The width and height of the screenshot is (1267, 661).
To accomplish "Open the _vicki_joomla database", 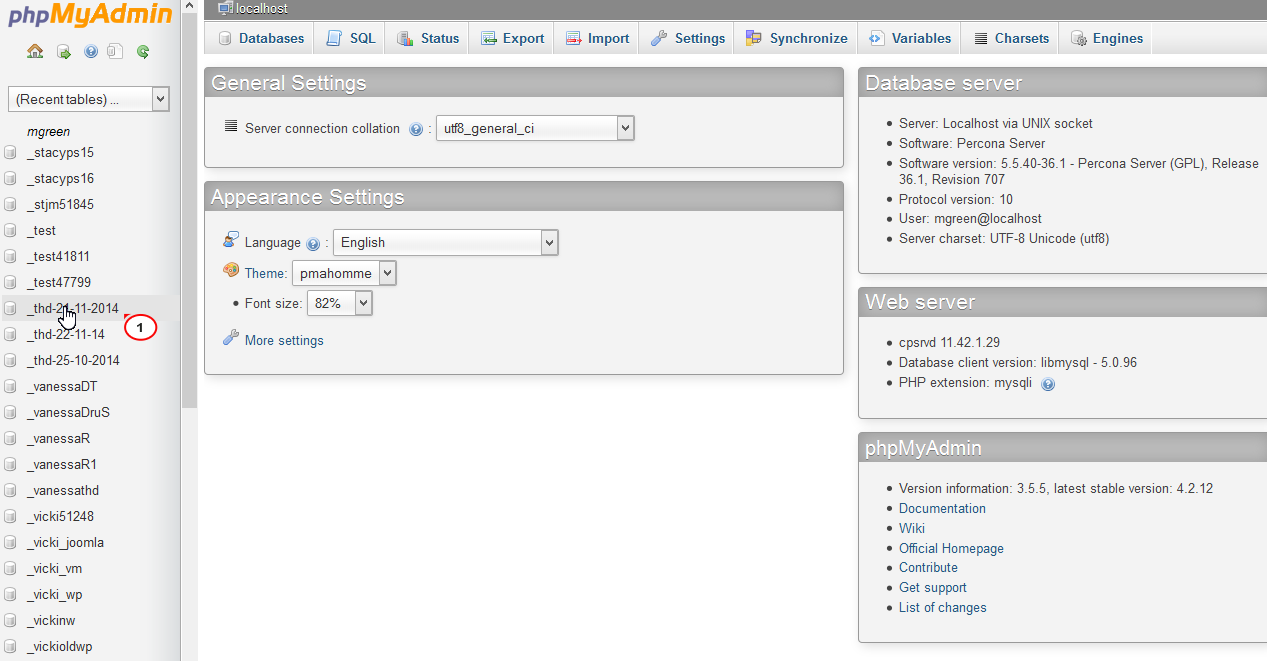I will pos(66,543).
